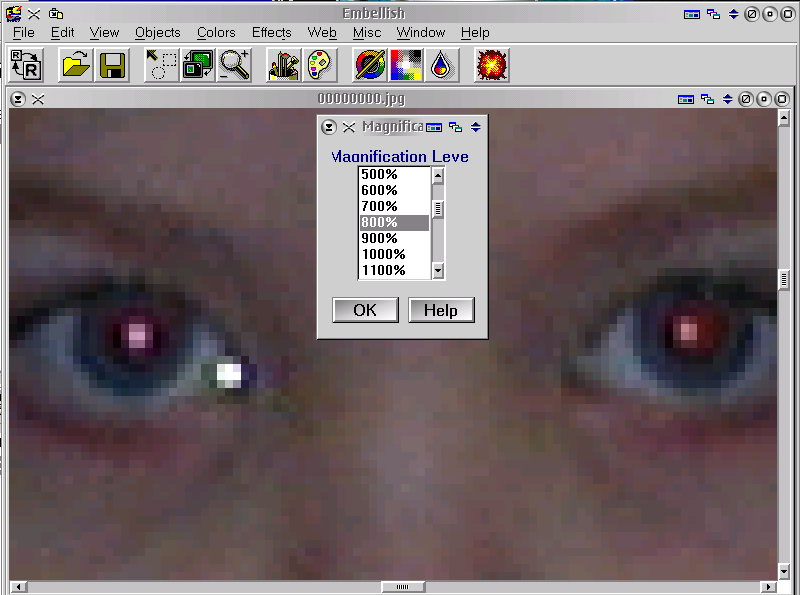Click the red pupil of the left eye
This screenshot has height=595, width=800.
[139, 335]
